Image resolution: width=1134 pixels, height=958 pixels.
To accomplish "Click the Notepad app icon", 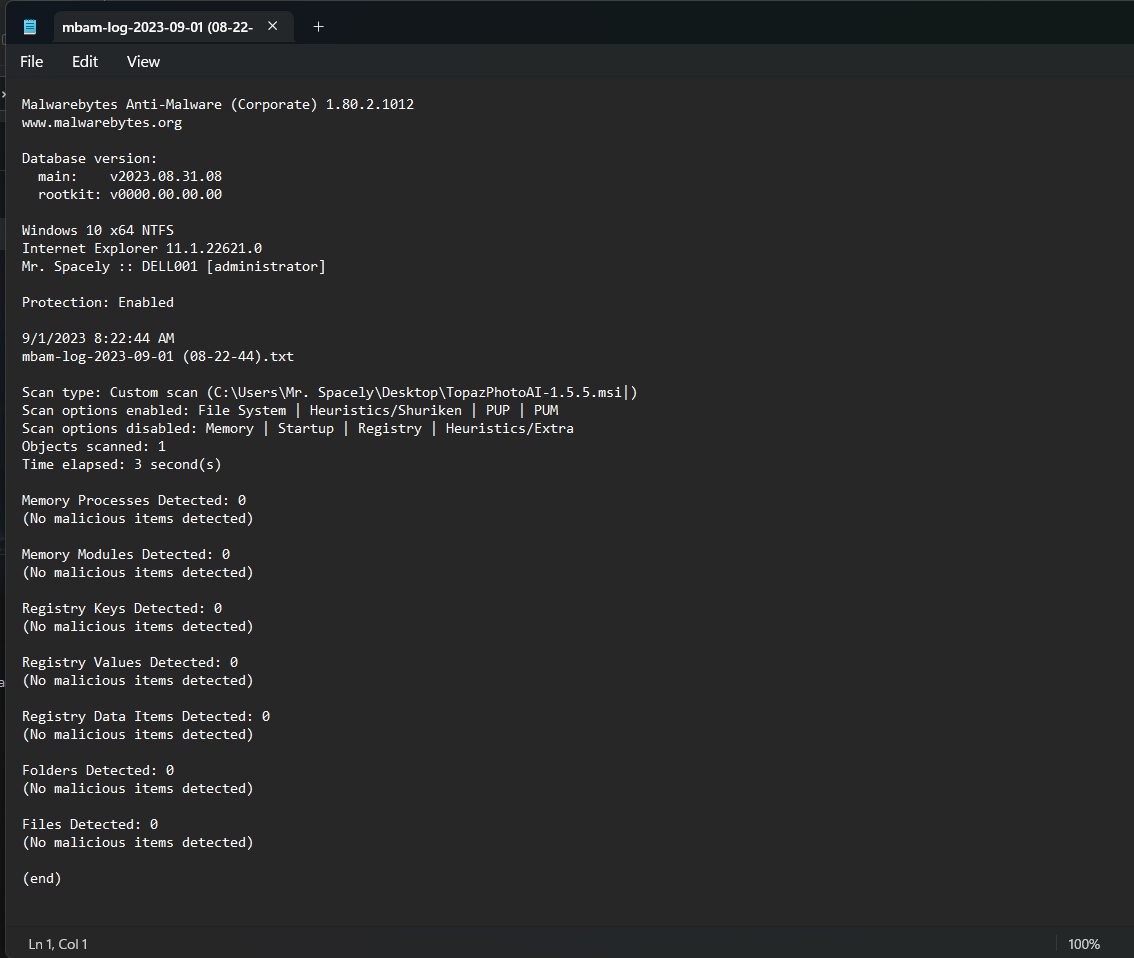I will [30, 27].
